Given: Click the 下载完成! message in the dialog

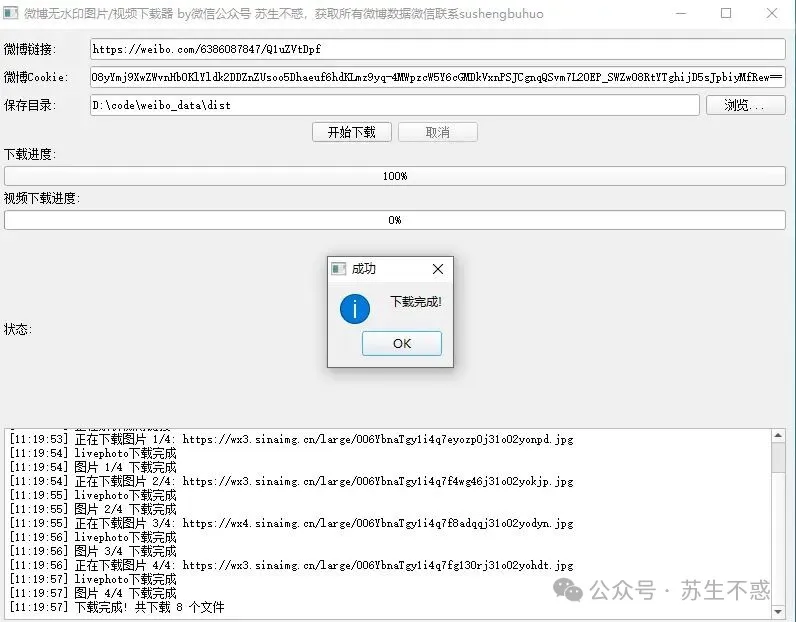Looking at the screenshot, I should coord(416,302).
